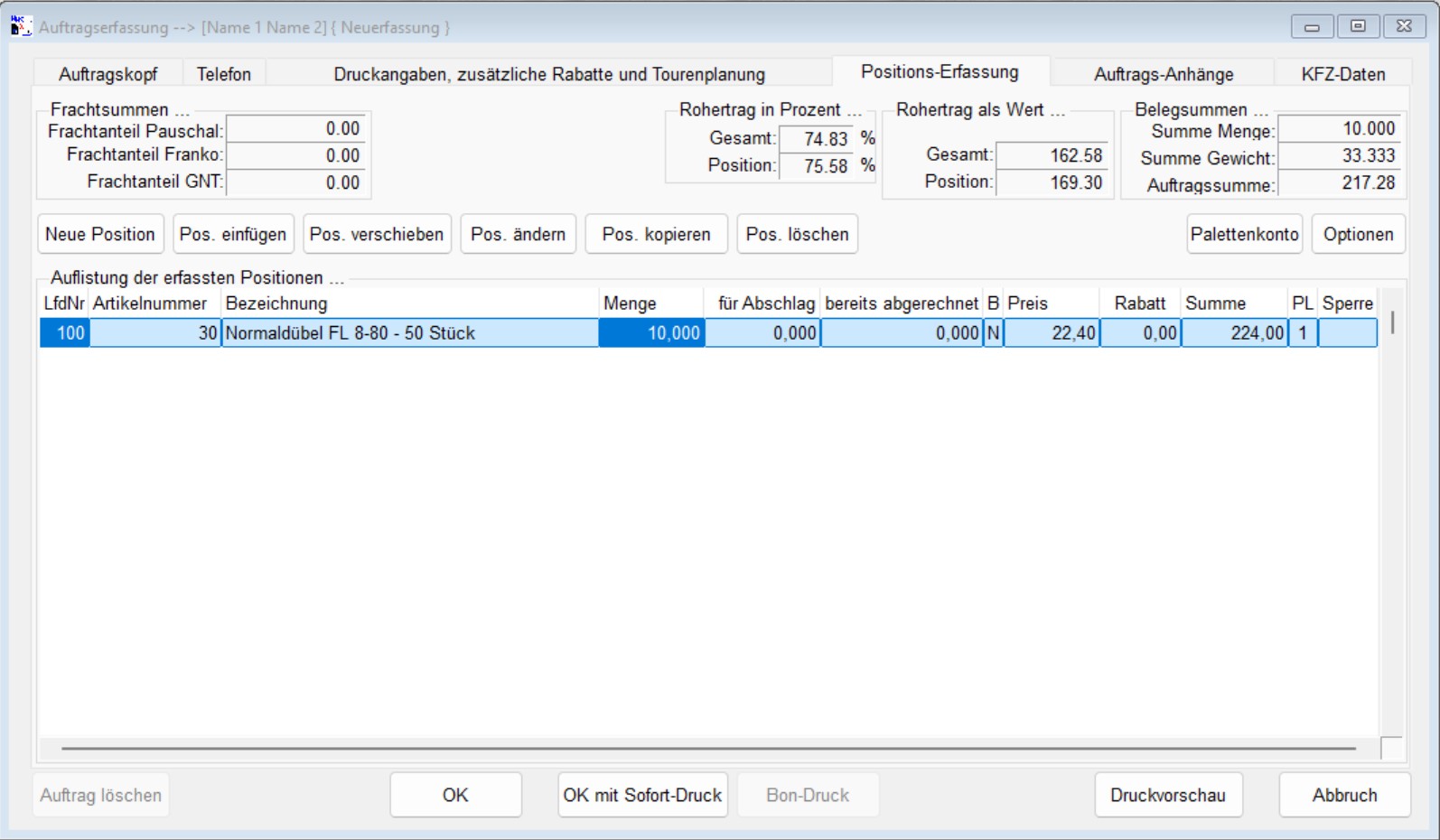Select the KFZ-Daten tab
The width and height of the screenshot is (1440, 840).
pyautogui.click(x=1342, y=74)
